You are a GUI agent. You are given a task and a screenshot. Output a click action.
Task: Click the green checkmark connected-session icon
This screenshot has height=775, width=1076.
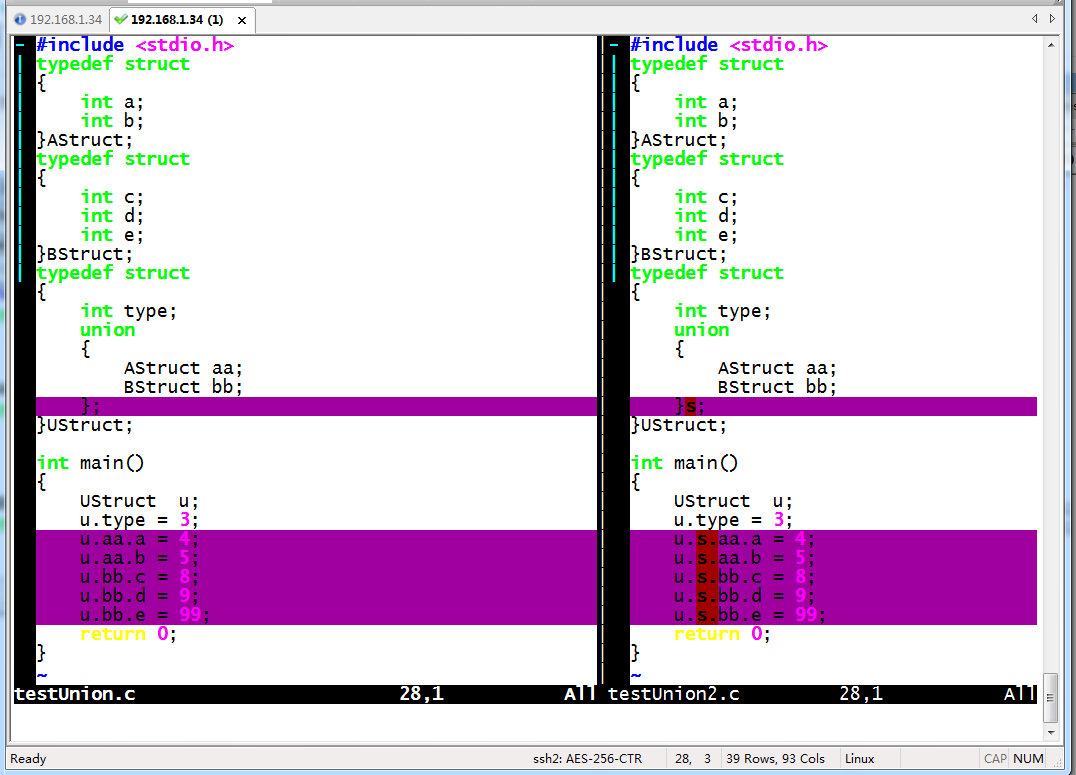[x=121, y=19]
